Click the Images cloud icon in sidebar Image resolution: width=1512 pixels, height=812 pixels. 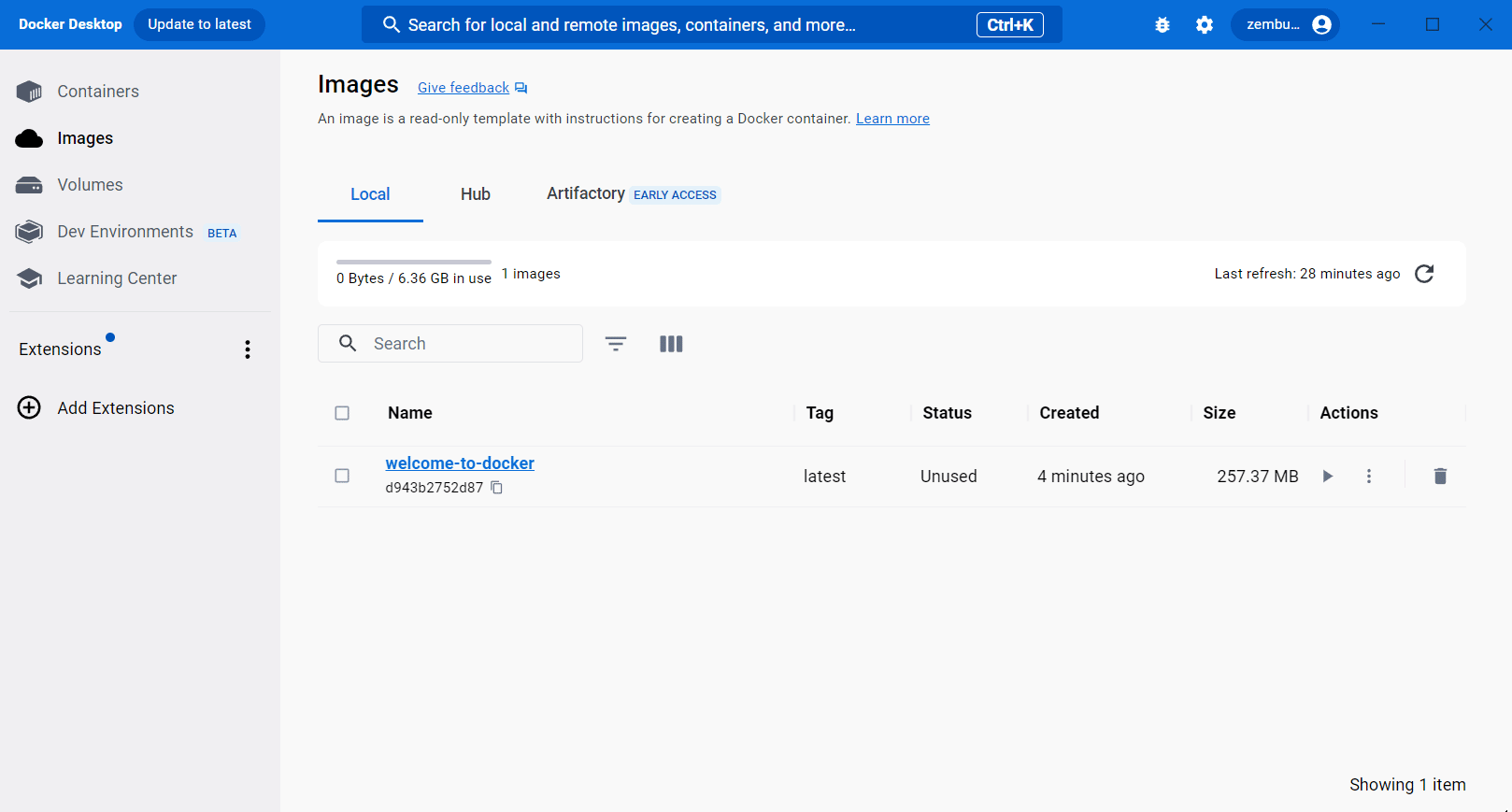coord(29,138)
